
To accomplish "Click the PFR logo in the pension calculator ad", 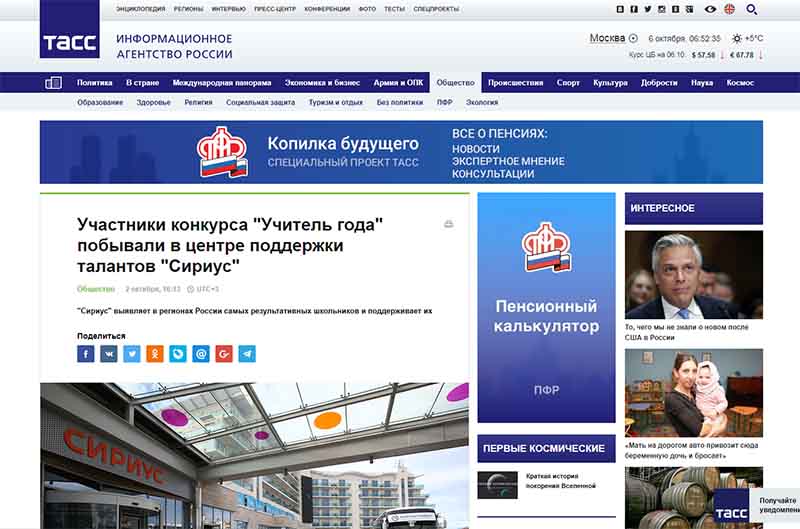I will pyautogui.click(x=546, y=247).
